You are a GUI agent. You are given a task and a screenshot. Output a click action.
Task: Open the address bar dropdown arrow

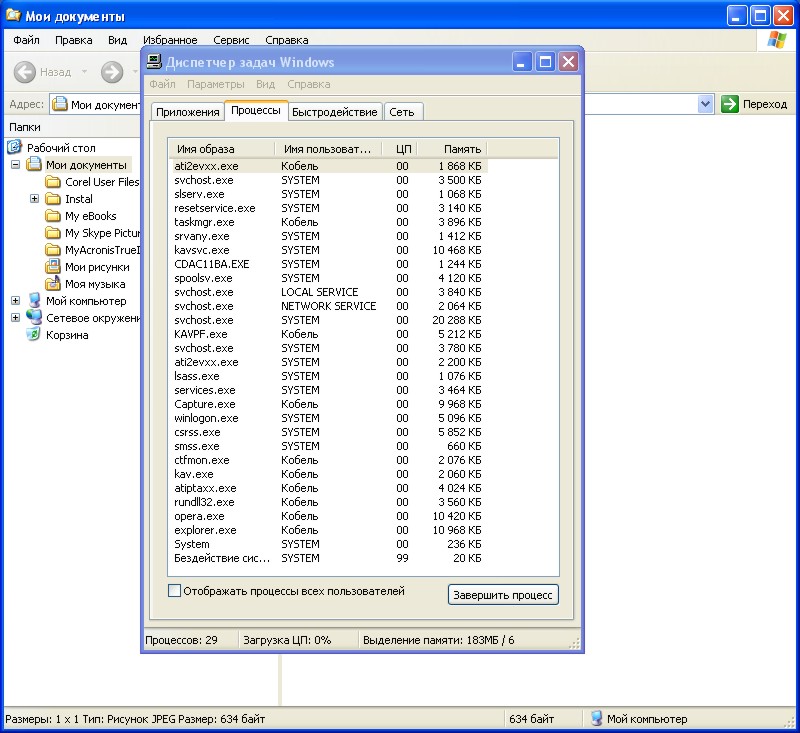(x=705, y=104)
